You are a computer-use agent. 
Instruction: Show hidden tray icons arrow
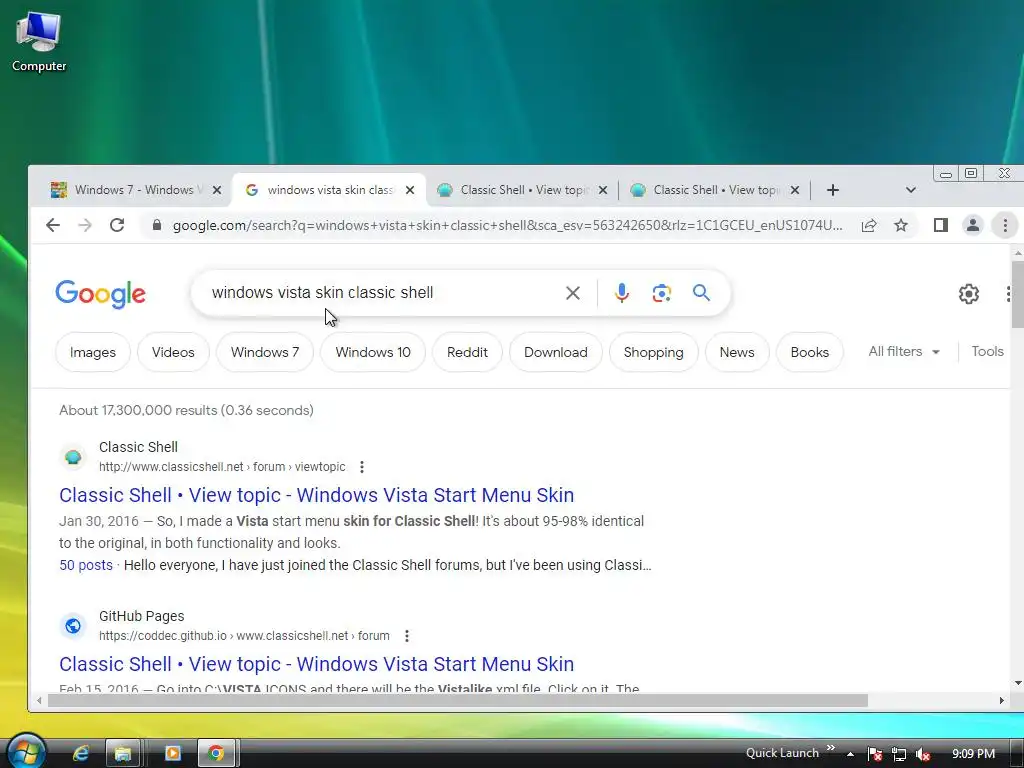850,754
